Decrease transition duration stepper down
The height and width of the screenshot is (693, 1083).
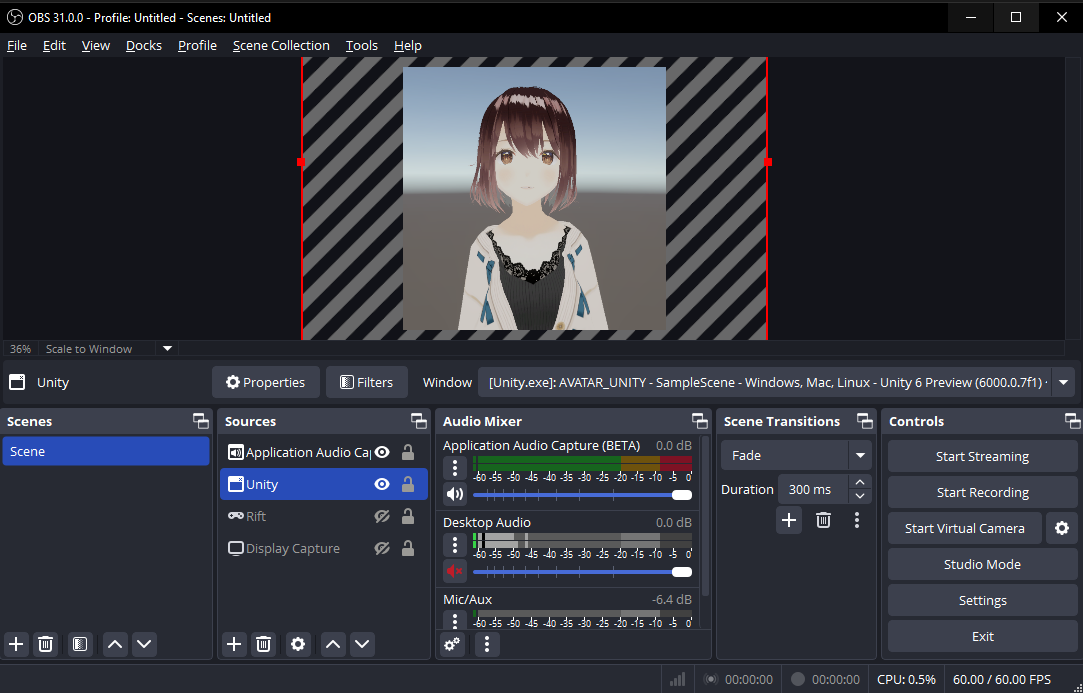coord(860,496)
